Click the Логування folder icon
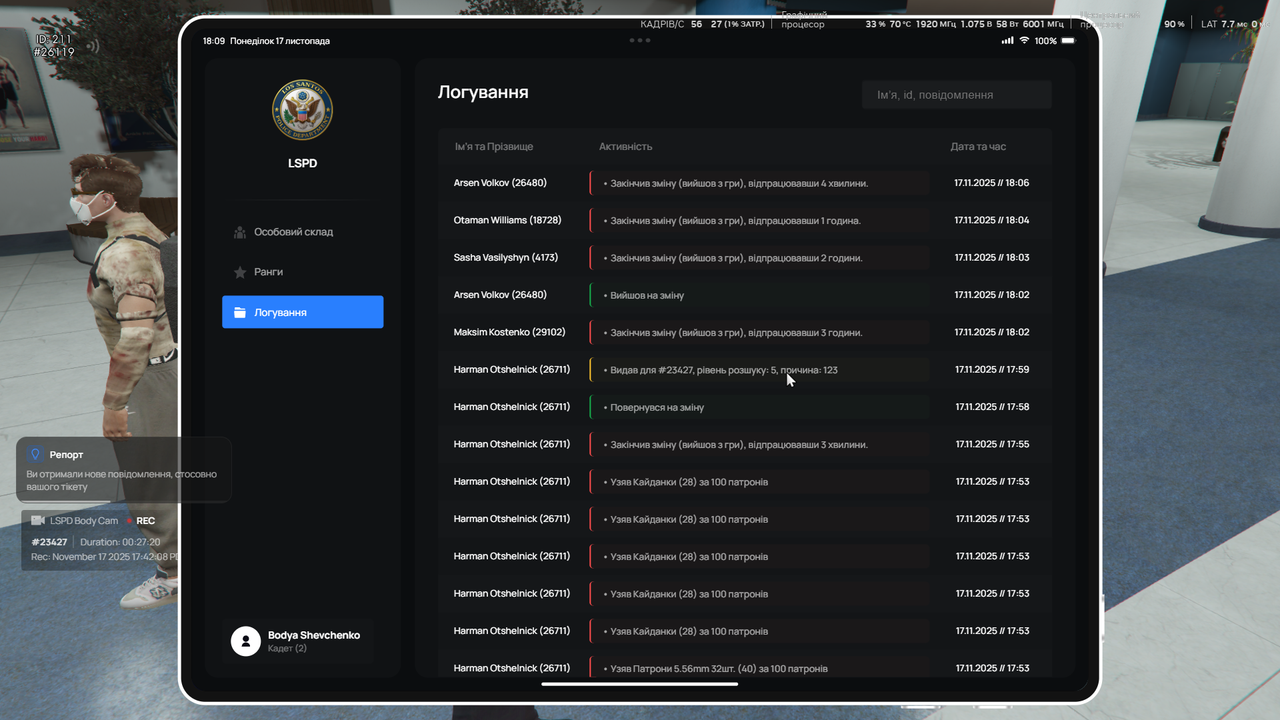Image resolution: width=1280 pixels, height=720 pixels. point(240,312)
